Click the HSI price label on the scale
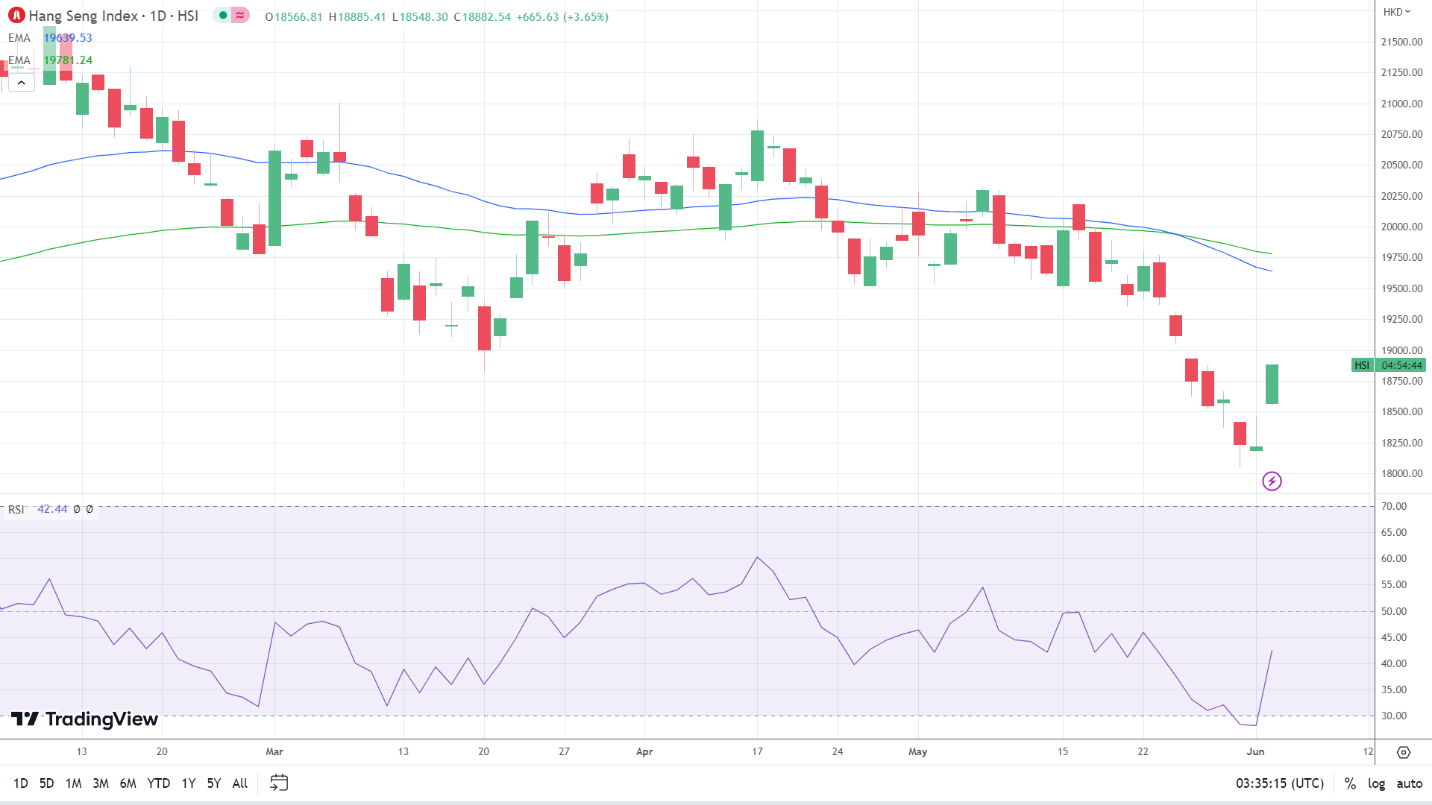Image resolution: width=1432 pixels, height=805 pixels. pyautogui.click(x=1362, y=366)
